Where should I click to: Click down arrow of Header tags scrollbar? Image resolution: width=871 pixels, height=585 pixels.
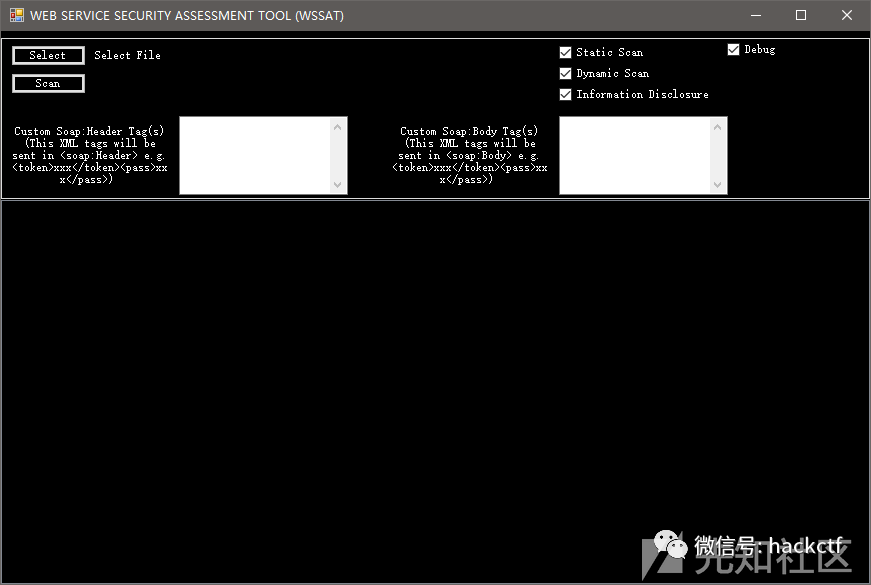point(338,184)
